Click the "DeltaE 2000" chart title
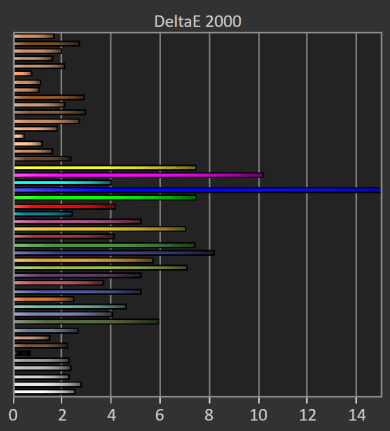390x431 pixels. pyautogui.click(x=198, y=22)
